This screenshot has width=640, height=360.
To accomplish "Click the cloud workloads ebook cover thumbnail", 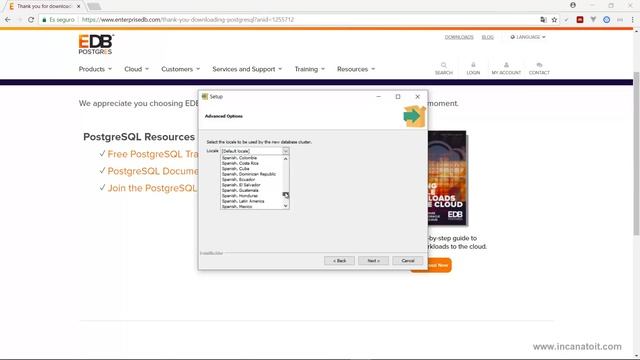I will tap(447, 178).
